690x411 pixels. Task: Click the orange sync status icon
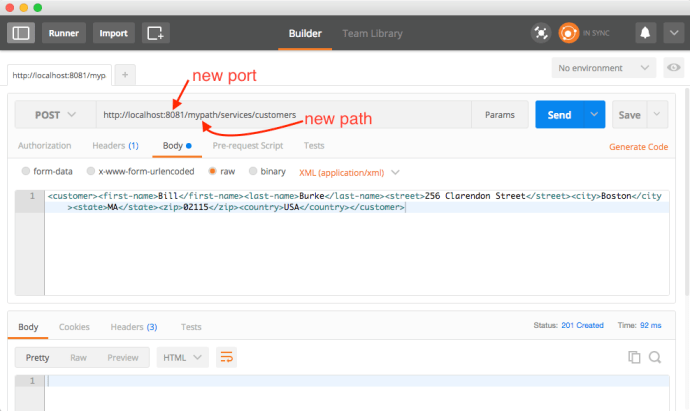pos(569,33)
